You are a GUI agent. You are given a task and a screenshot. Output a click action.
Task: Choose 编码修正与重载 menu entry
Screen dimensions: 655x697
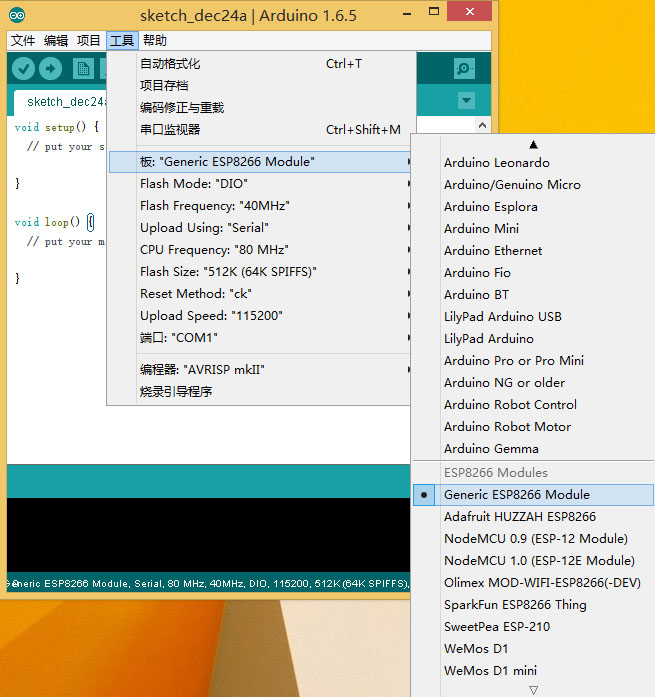[x=260, y=108]
